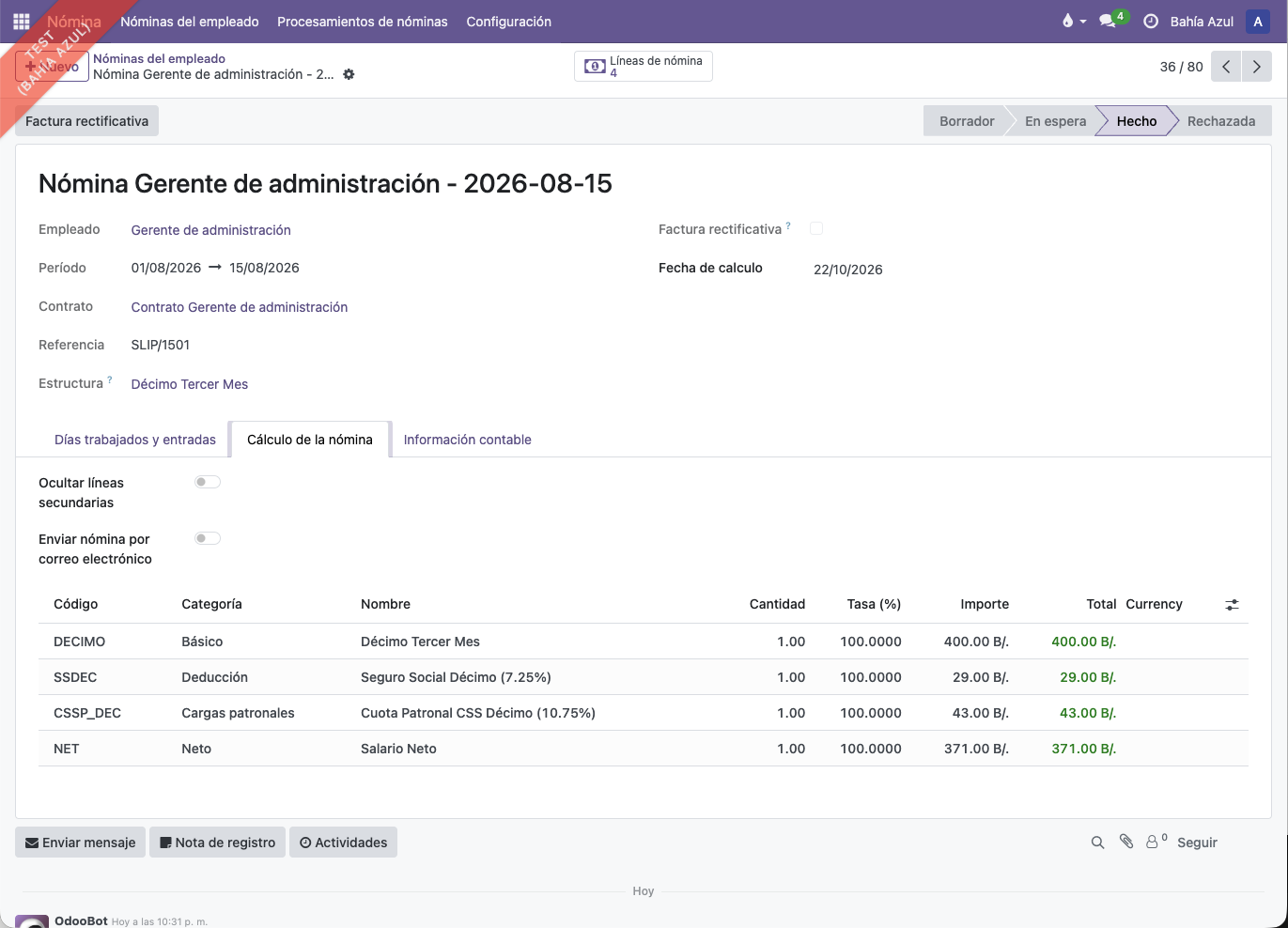Open the activities clock icon
The height and width of the screenshot is (928, 1288).
(x=1151, y=22)
